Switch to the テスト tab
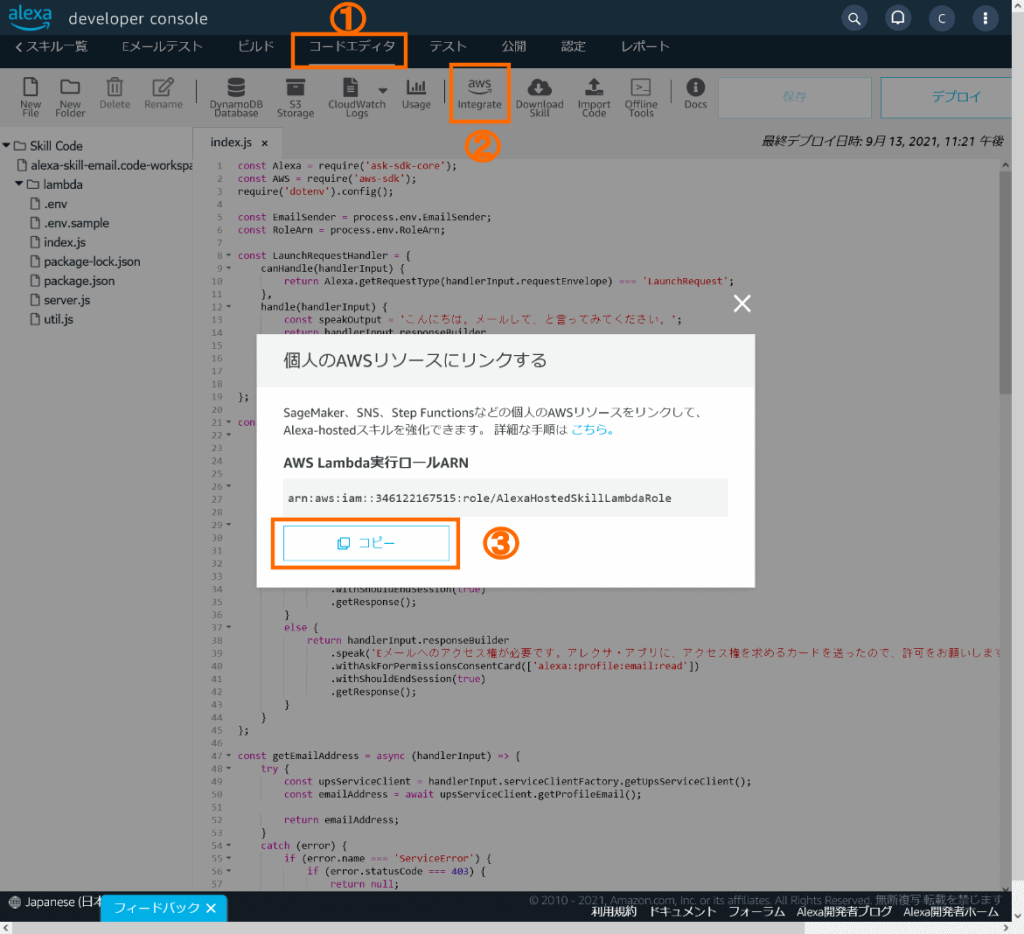Screen dimensions: 1024x934 [x=448, y=46]
